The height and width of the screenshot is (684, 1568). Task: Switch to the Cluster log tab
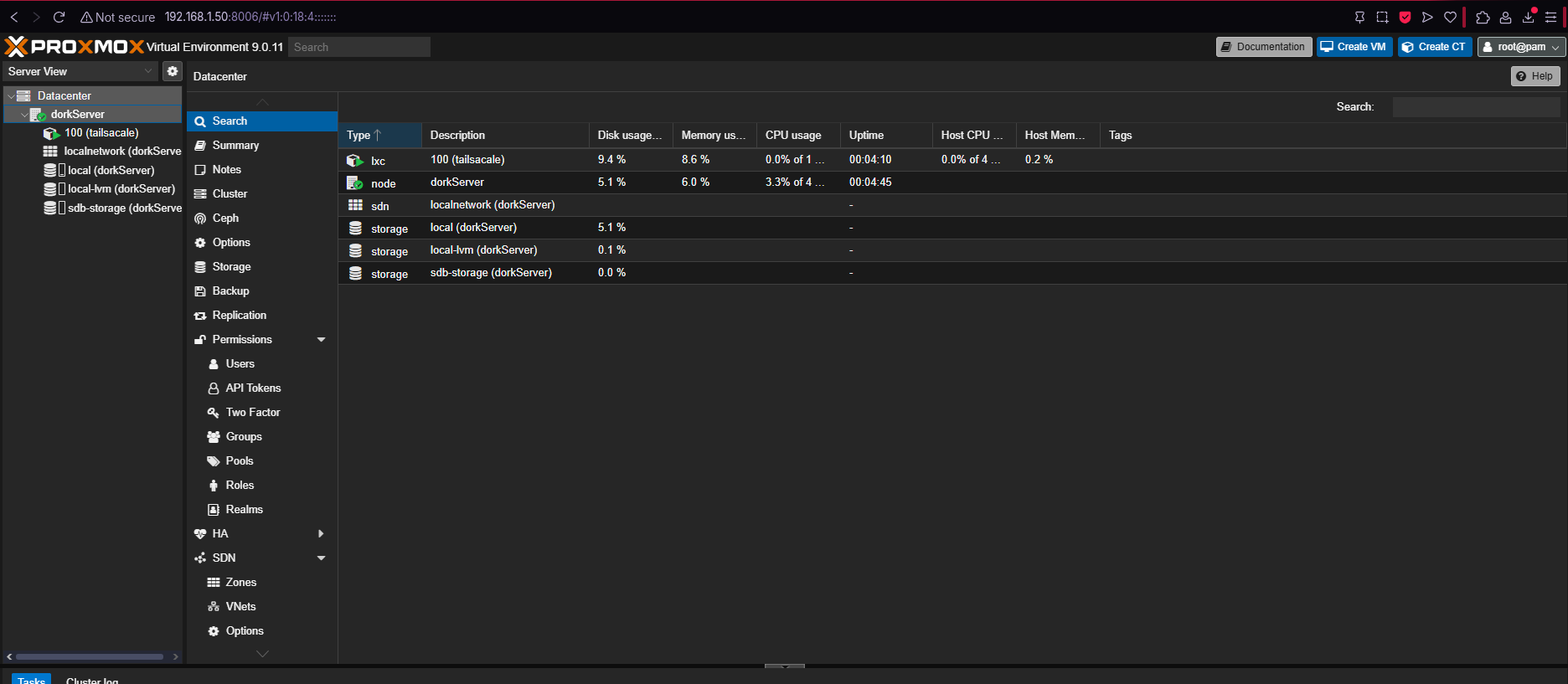(x=92, y=680)
